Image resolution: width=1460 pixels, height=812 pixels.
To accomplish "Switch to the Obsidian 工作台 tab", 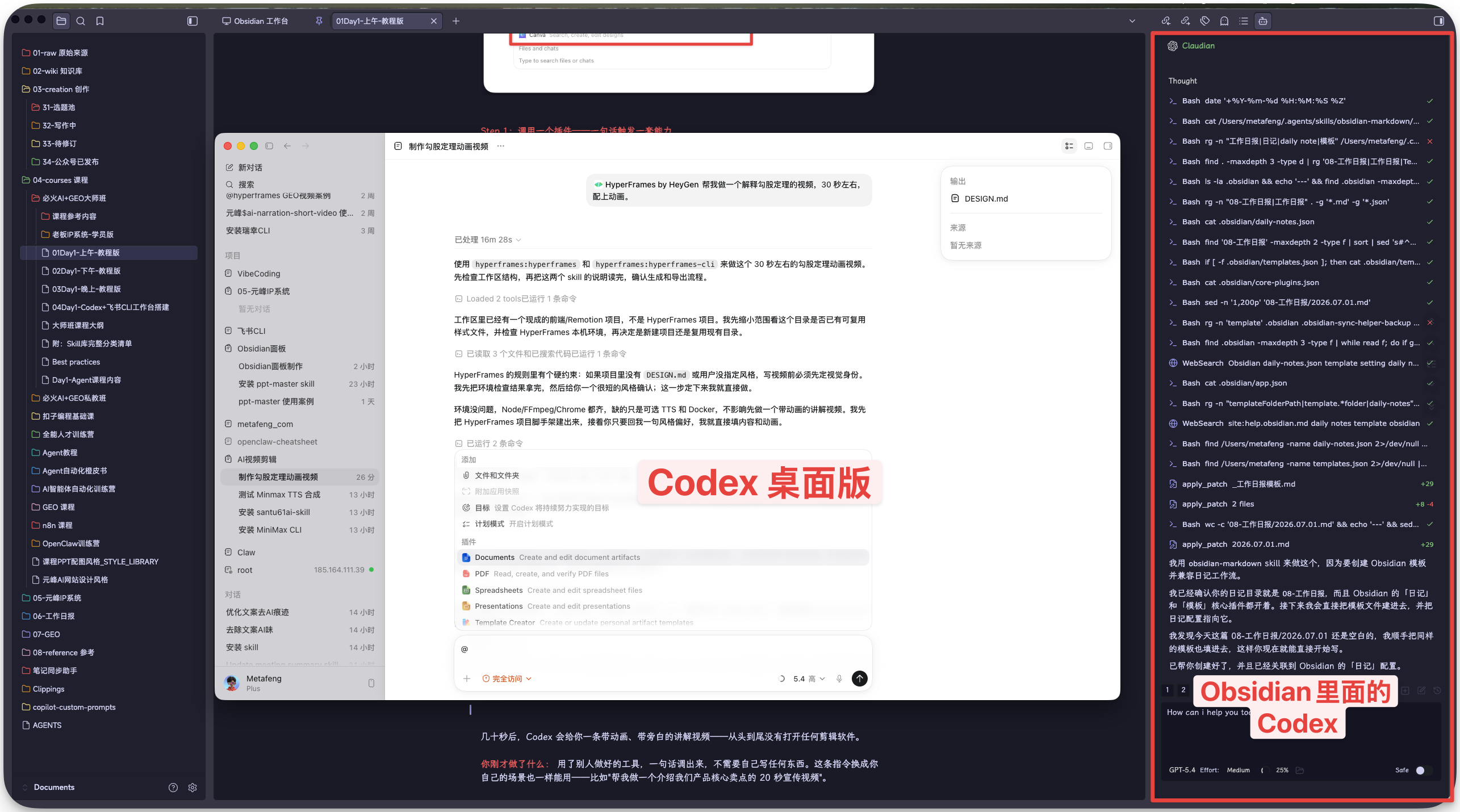I will pyautogui.click(x=261, y=21).
